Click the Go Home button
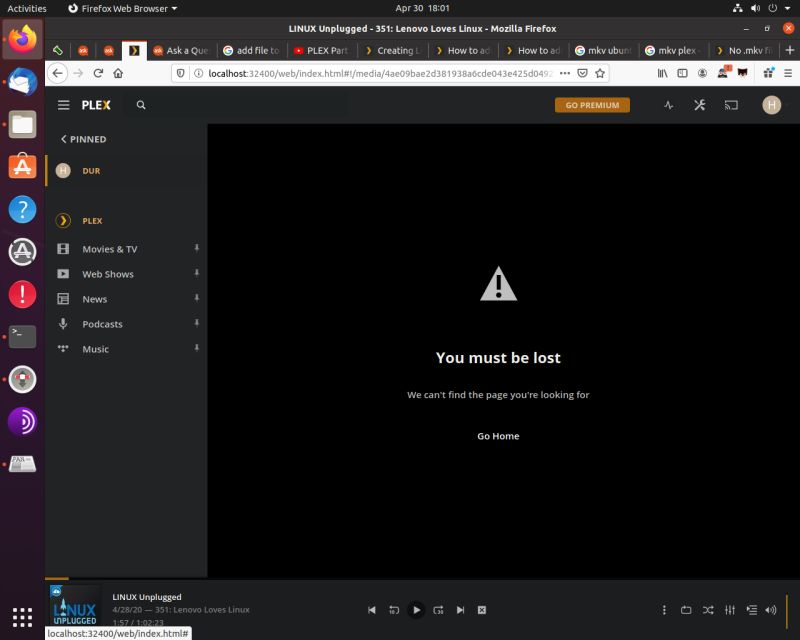Screen dimensions: 800x640 [497, 435]
